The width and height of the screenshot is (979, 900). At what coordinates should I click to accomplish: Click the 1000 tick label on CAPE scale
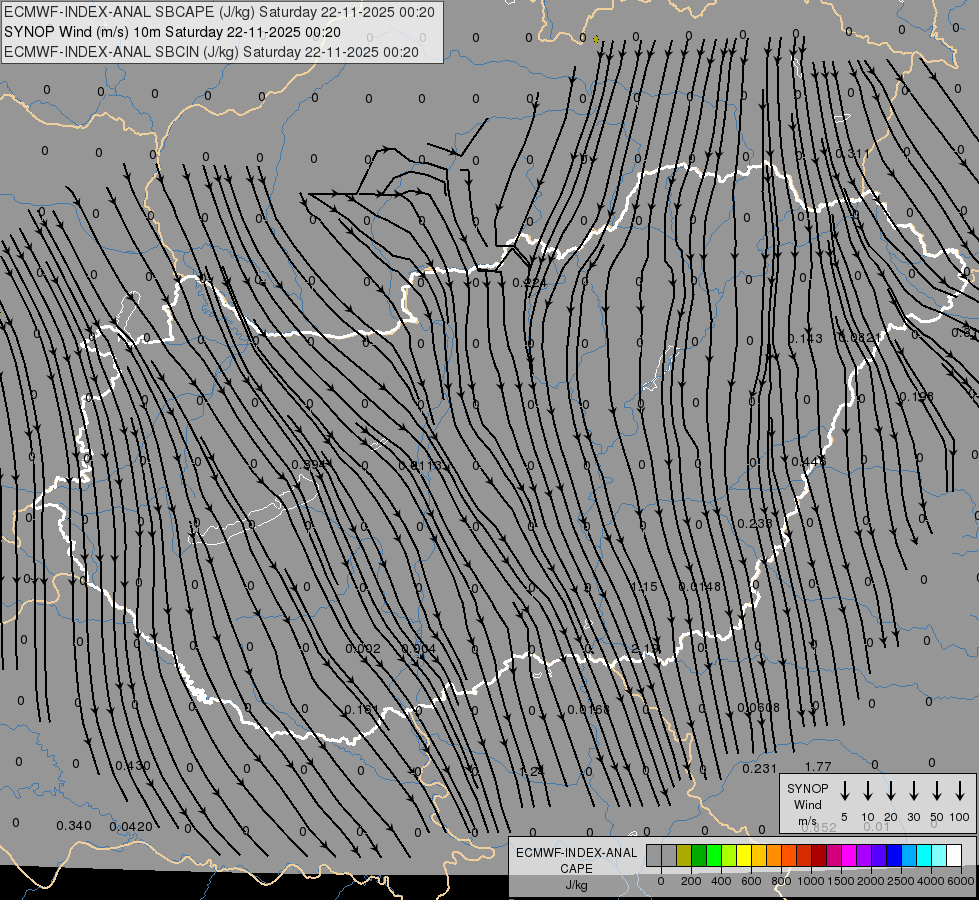click(x=810, y=881)
